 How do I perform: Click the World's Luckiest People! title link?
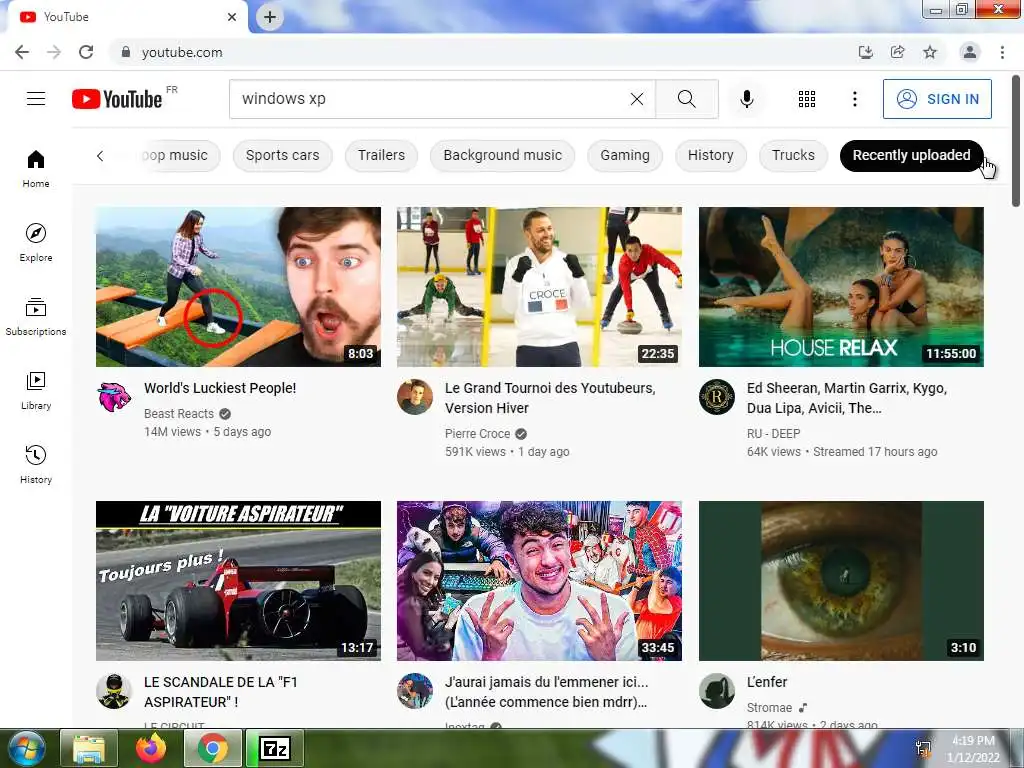pyautogui.click(x=220, y=388)
